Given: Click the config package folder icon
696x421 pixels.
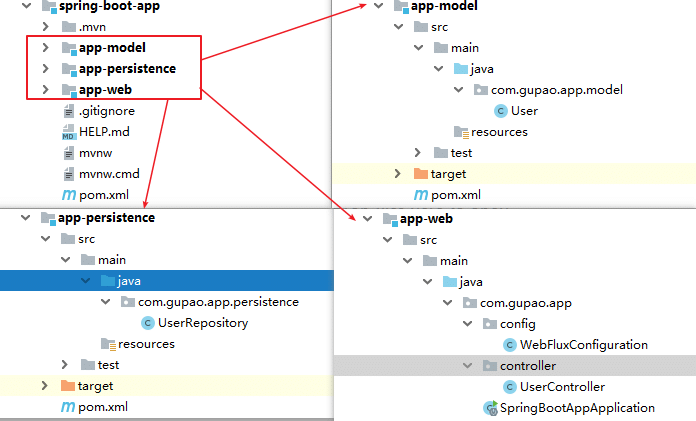Looking at the screenshot, I should pyautogui.click(x=490, y=324).
